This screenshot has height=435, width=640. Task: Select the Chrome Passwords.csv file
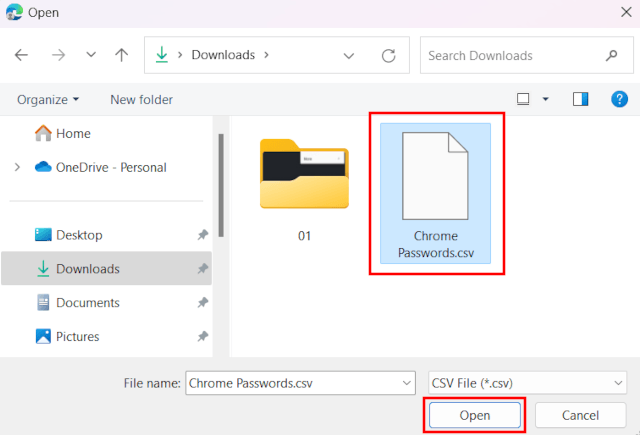pos(436,193)
